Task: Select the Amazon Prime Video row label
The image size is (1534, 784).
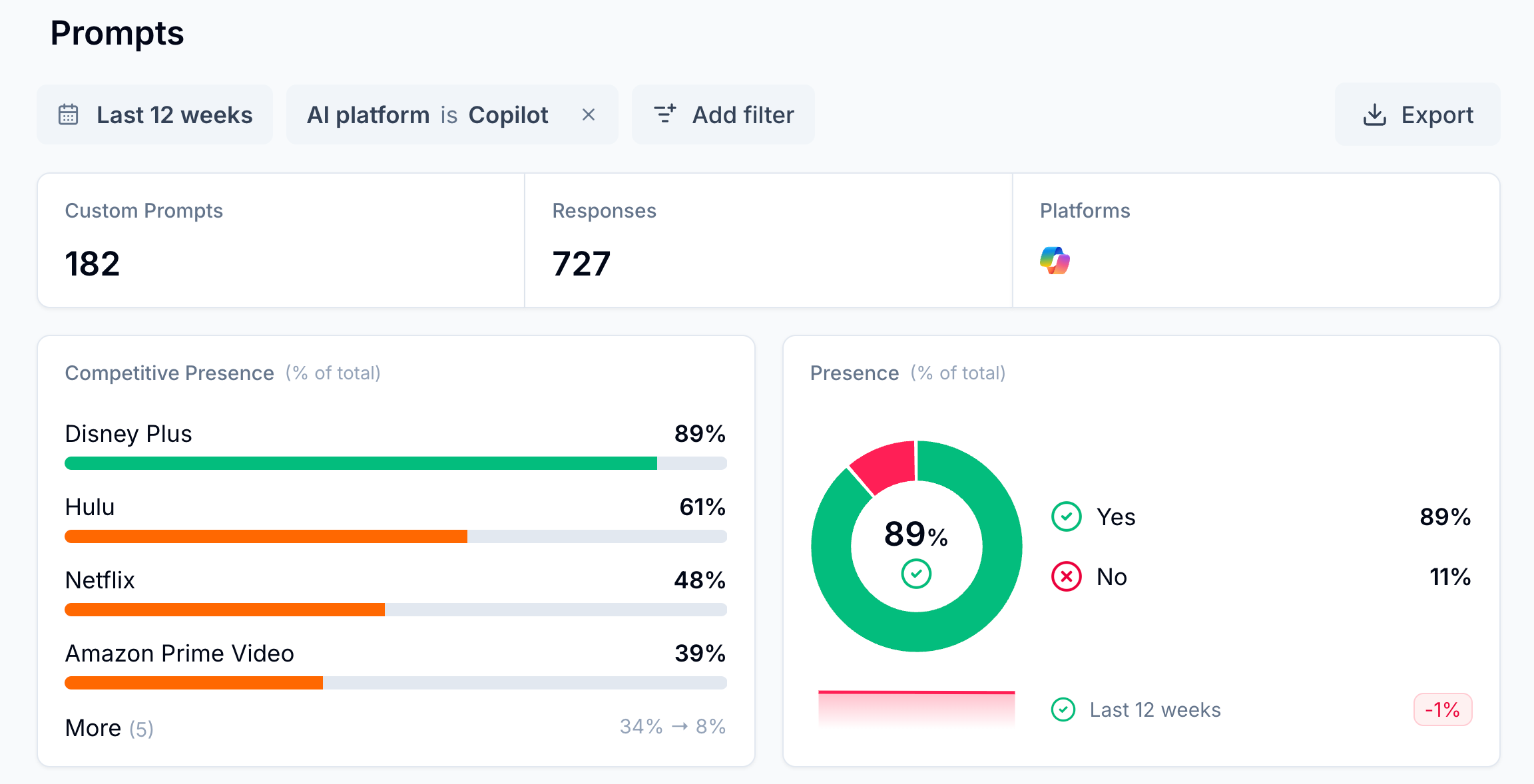Action: (179, 654)
